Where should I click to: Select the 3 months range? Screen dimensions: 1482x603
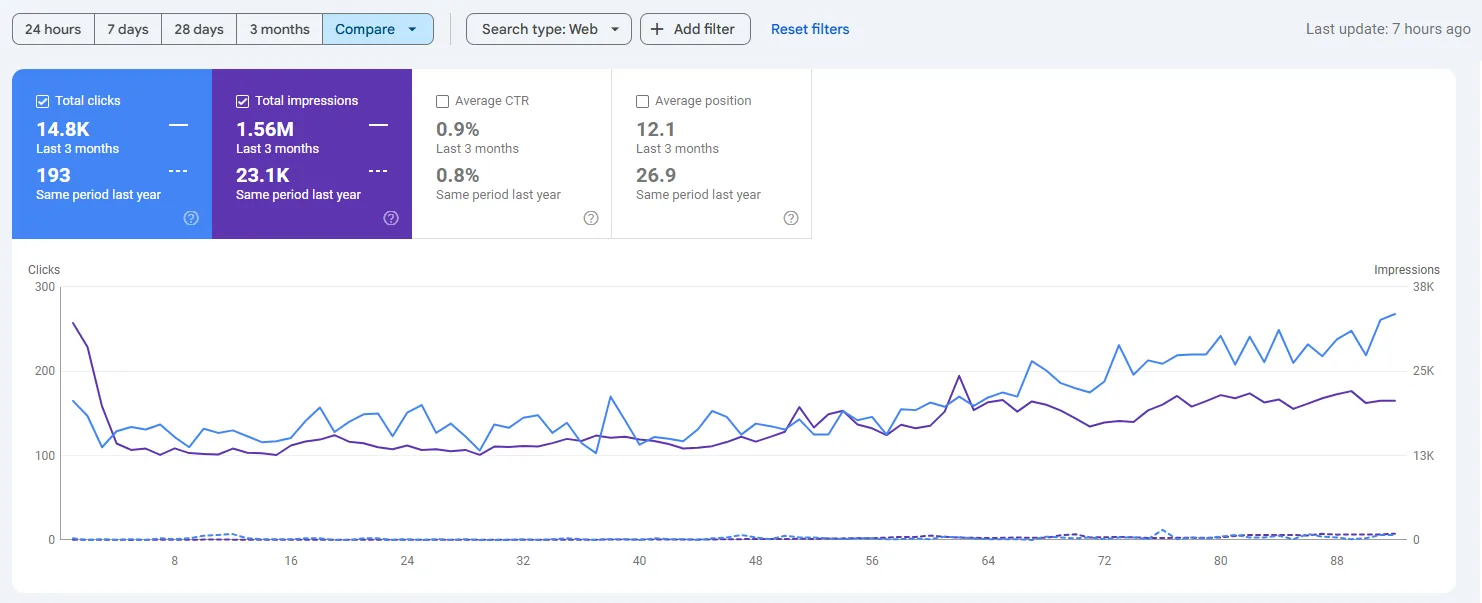click(x=279, y=29)
